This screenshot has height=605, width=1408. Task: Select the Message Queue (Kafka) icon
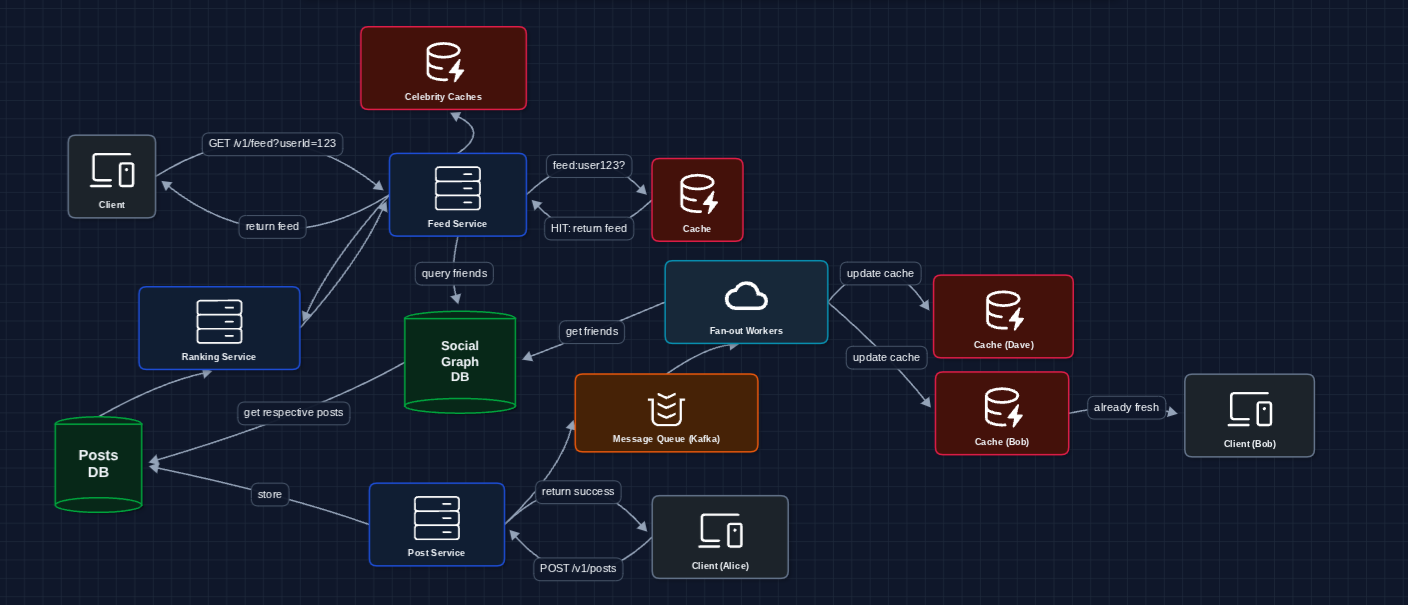click(x=666, y=405)
